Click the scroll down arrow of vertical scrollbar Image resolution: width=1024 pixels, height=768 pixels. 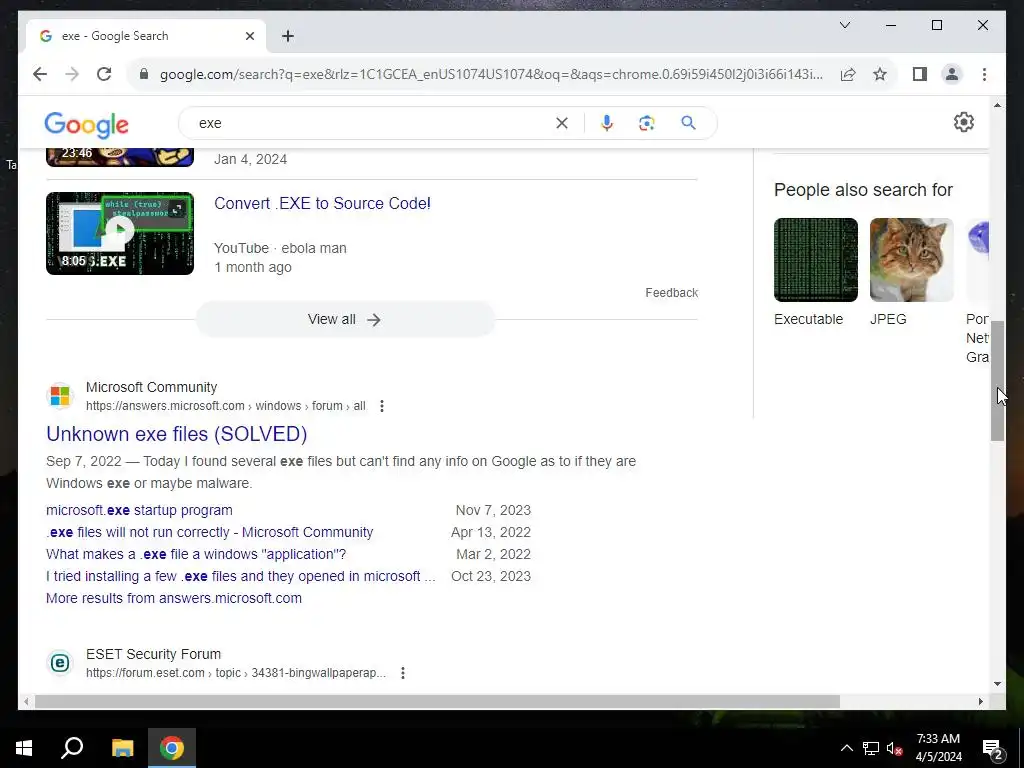point(997,684)
